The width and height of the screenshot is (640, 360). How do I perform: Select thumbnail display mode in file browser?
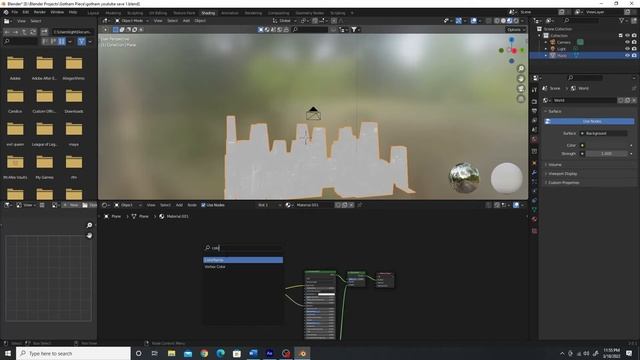tap(62, 41)
